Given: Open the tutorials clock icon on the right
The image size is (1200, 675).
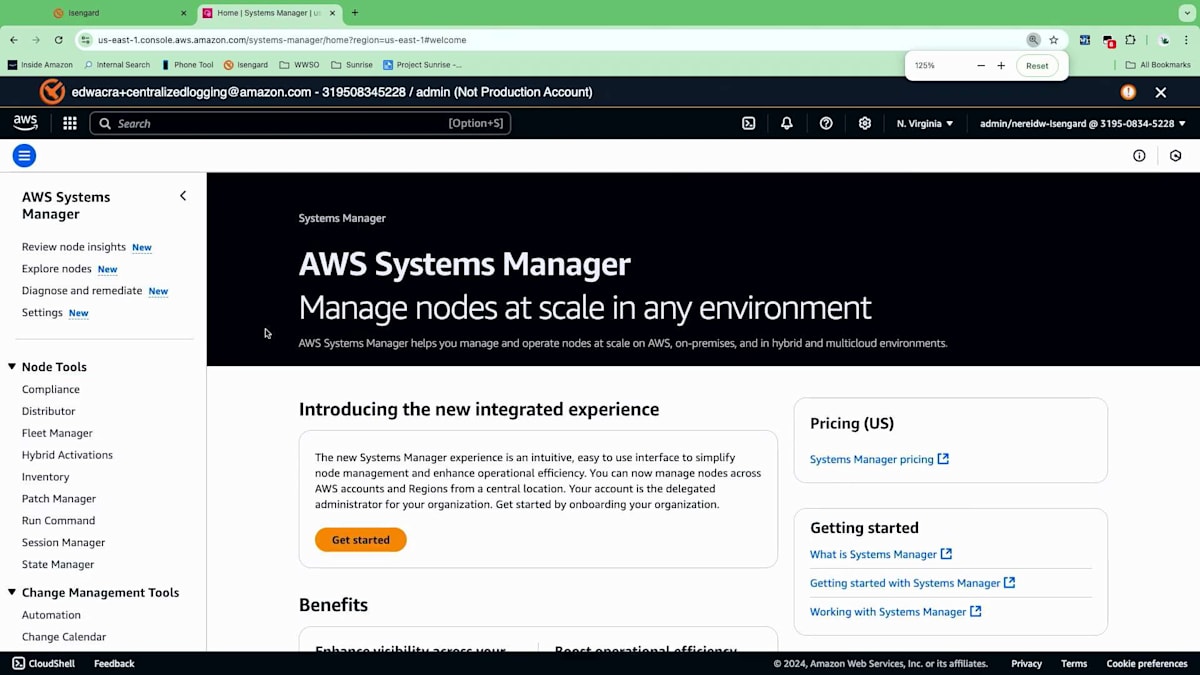Looking at the screenshot, I should pyautogui.click(x=1176, y=155).
